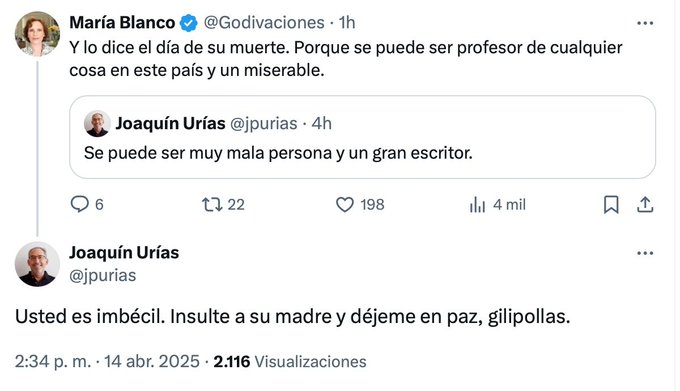Click the 1h timestamp of the tweet
680x391 pixels.
(347, 23)
